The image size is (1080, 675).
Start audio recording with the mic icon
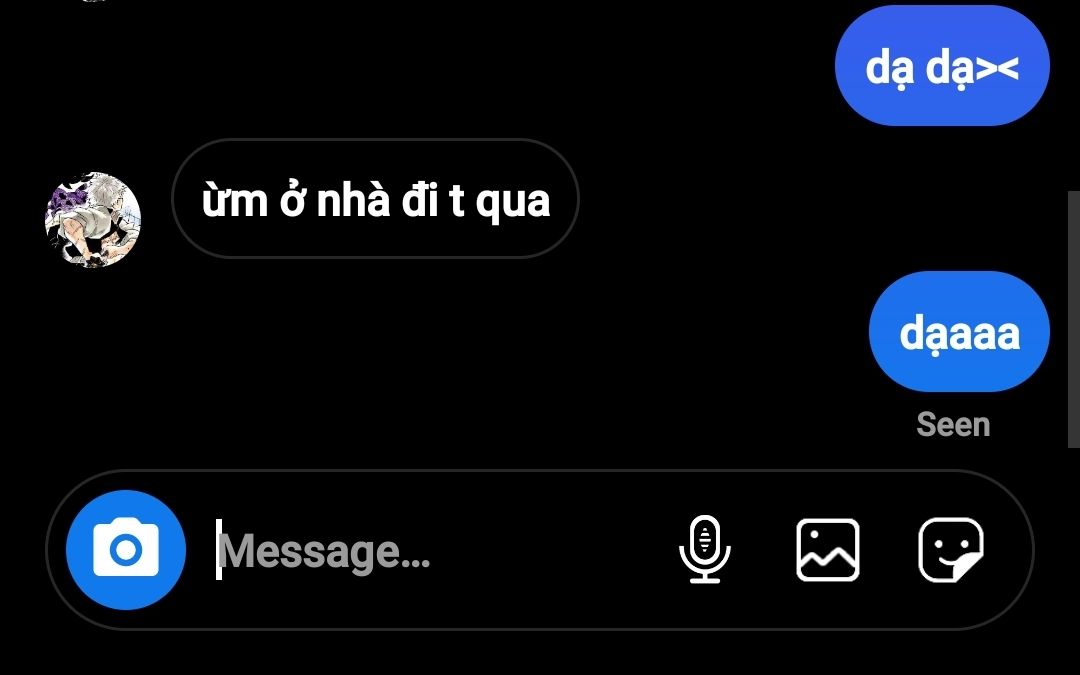tap(705, 549)
